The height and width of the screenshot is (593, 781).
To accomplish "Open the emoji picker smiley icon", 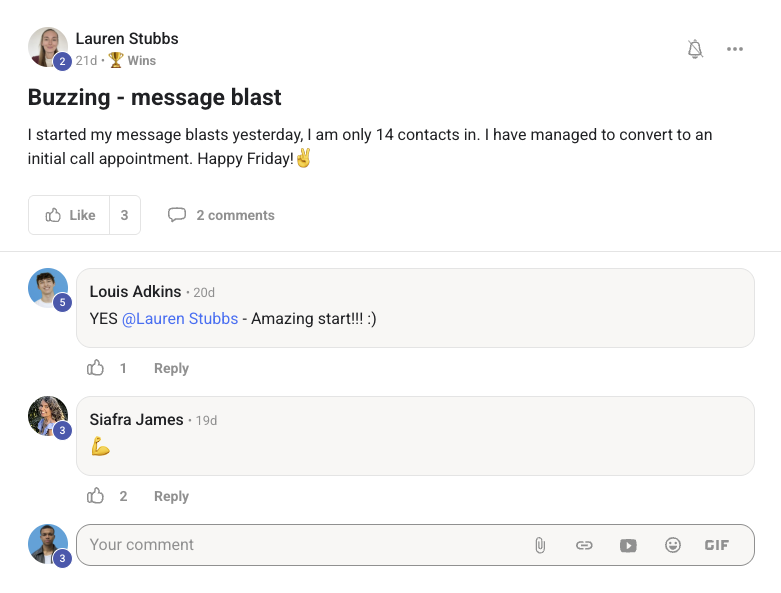I will tap(672, 545).
